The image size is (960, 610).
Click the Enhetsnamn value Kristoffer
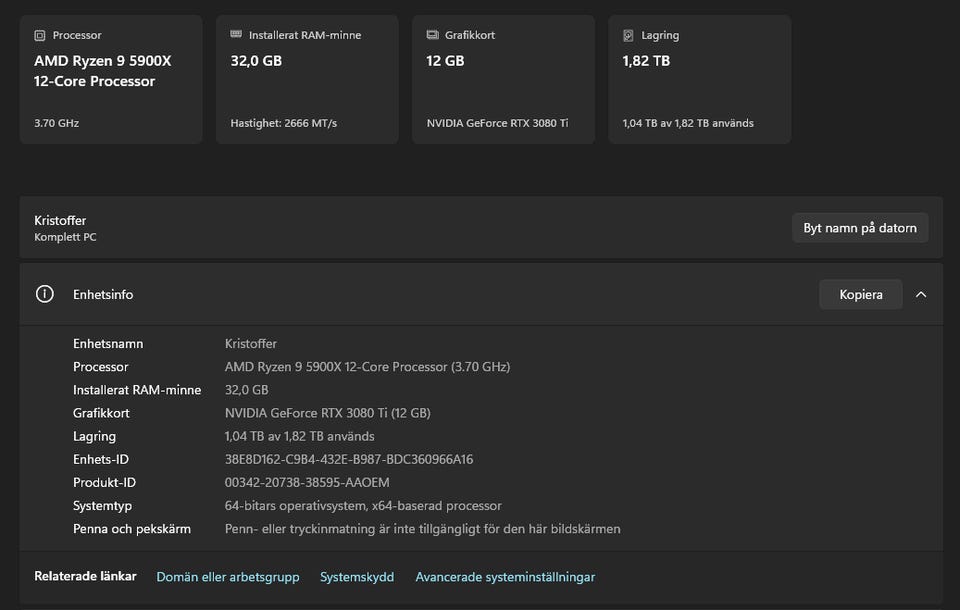tap(250, 344)
